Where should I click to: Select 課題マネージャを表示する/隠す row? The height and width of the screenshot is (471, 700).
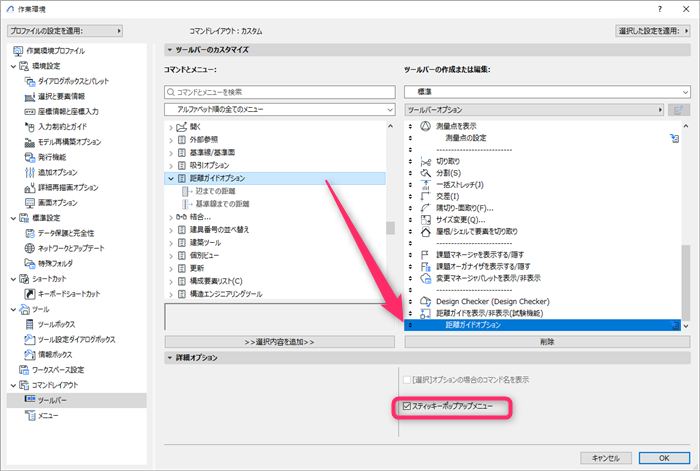(x=542, y=254)
